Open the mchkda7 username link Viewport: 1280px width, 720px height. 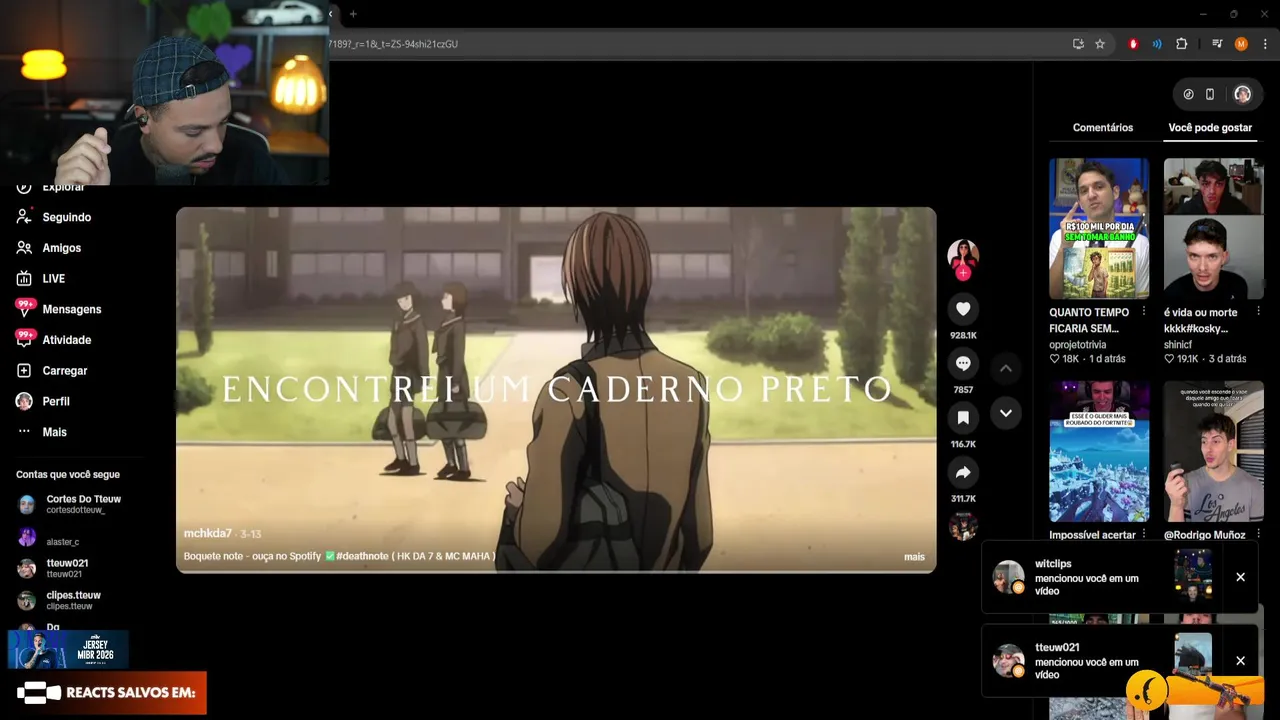tap(208, 534)
